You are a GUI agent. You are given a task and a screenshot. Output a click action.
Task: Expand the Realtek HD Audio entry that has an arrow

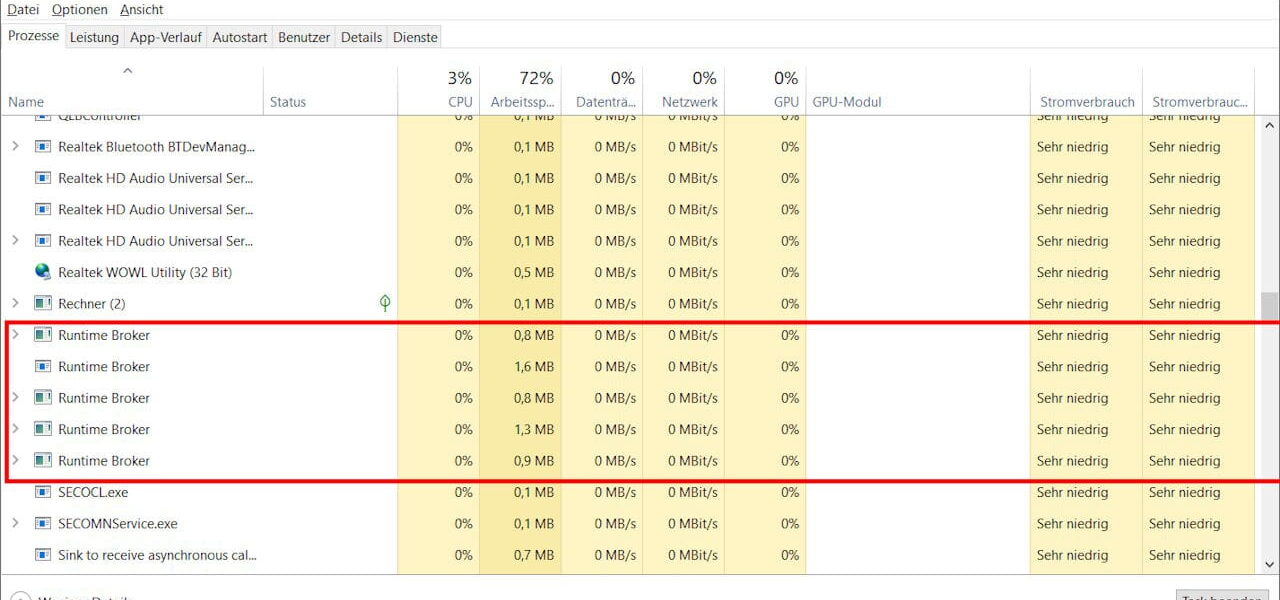click(15, 241)
